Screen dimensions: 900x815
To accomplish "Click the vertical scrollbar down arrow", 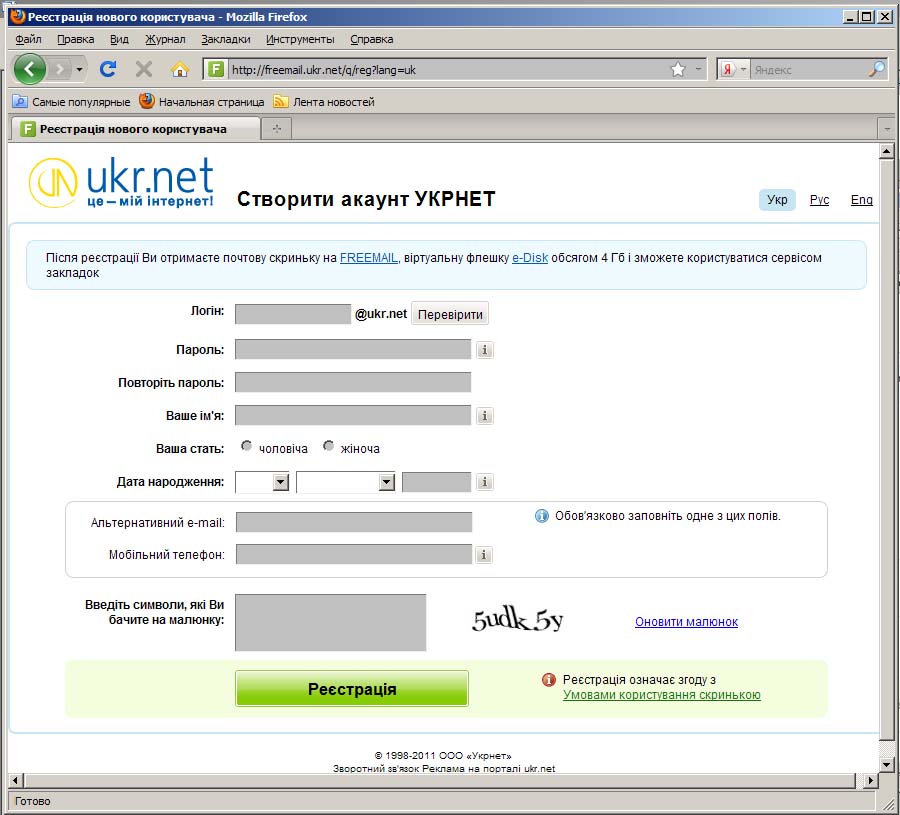I will (x=886, y=765).
